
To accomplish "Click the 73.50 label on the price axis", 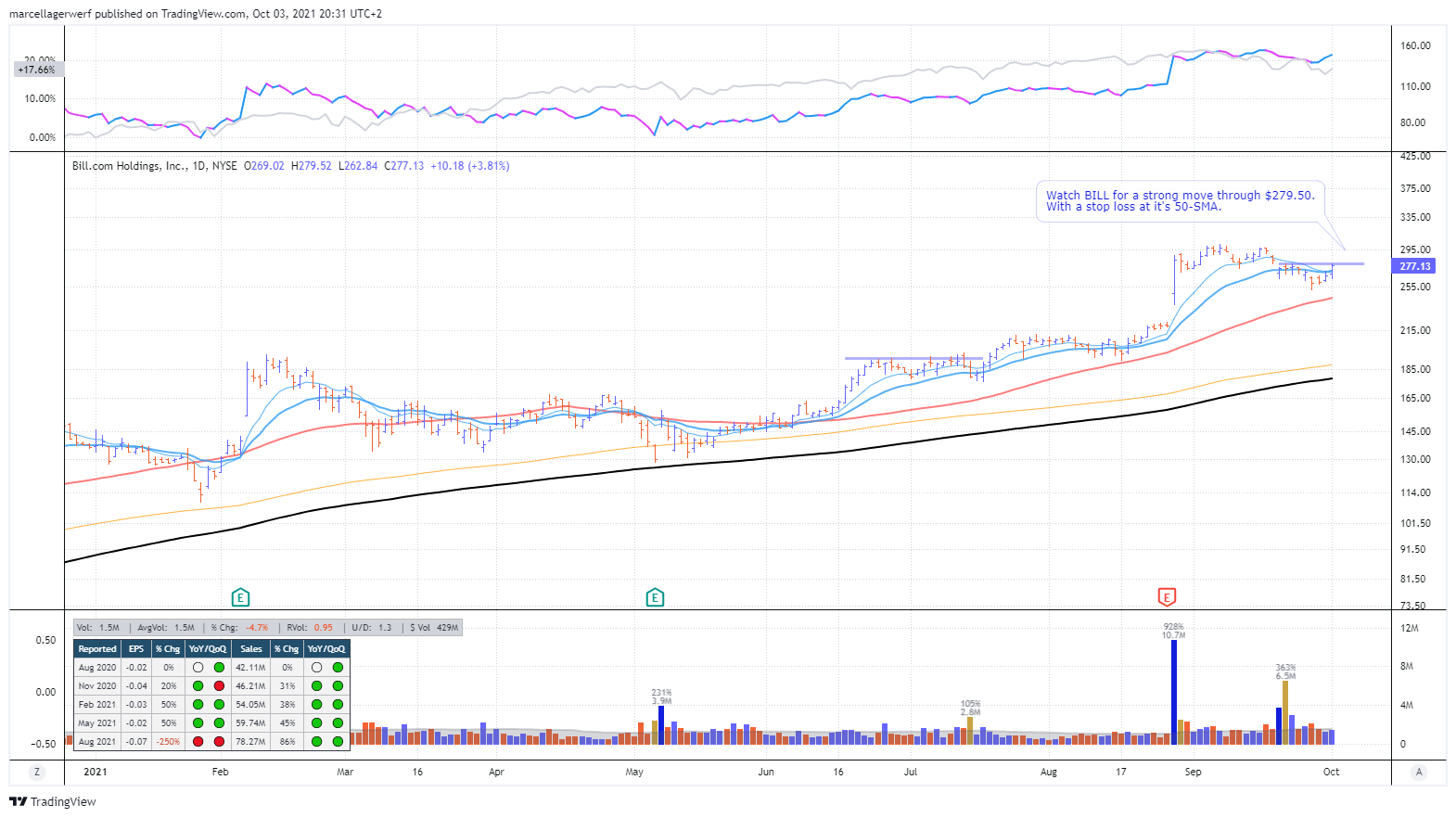I will [x=1412, y=606].
